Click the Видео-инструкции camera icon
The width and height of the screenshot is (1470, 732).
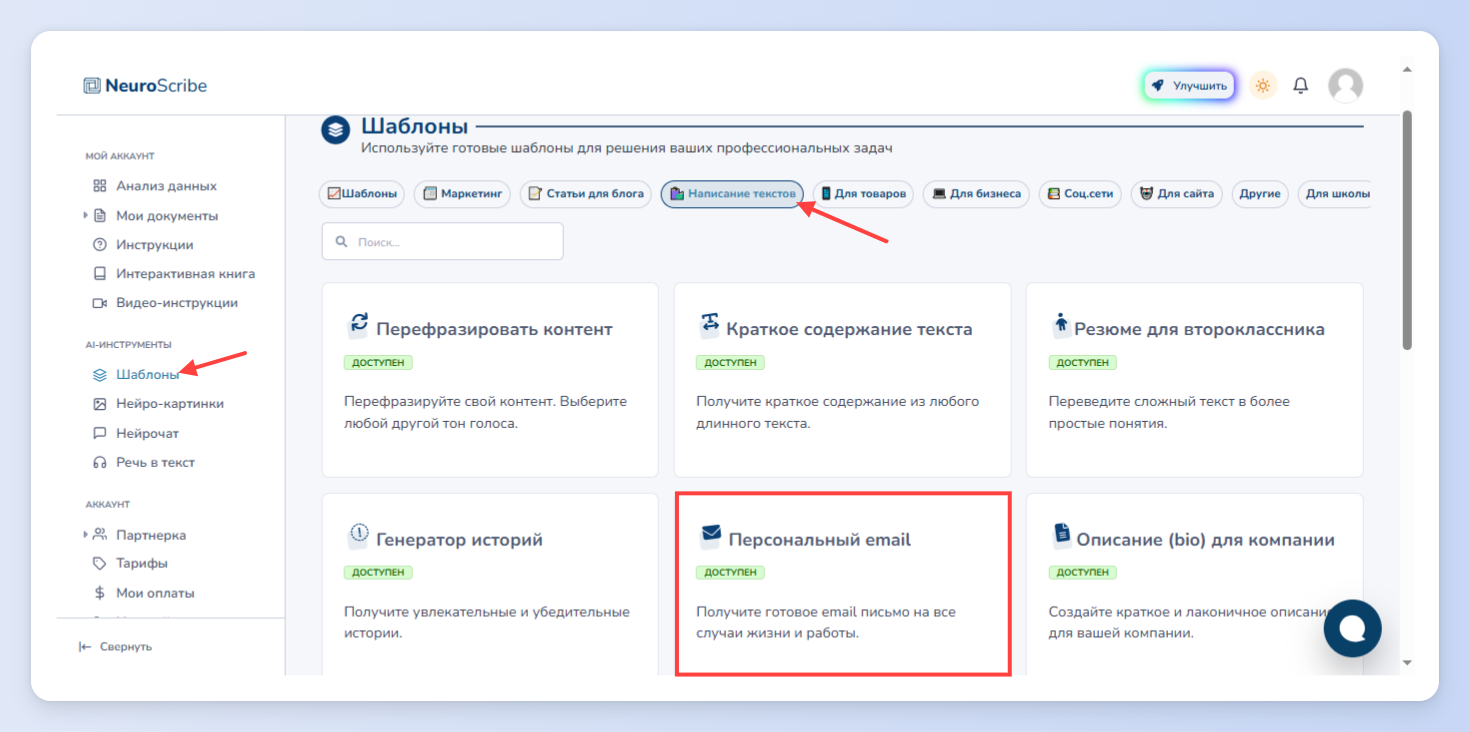(99, 303)
